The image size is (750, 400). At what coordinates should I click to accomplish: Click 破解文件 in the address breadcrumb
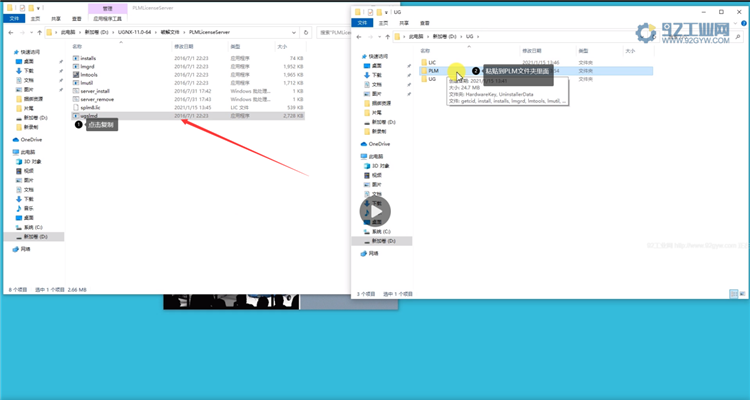coord(170,33)
